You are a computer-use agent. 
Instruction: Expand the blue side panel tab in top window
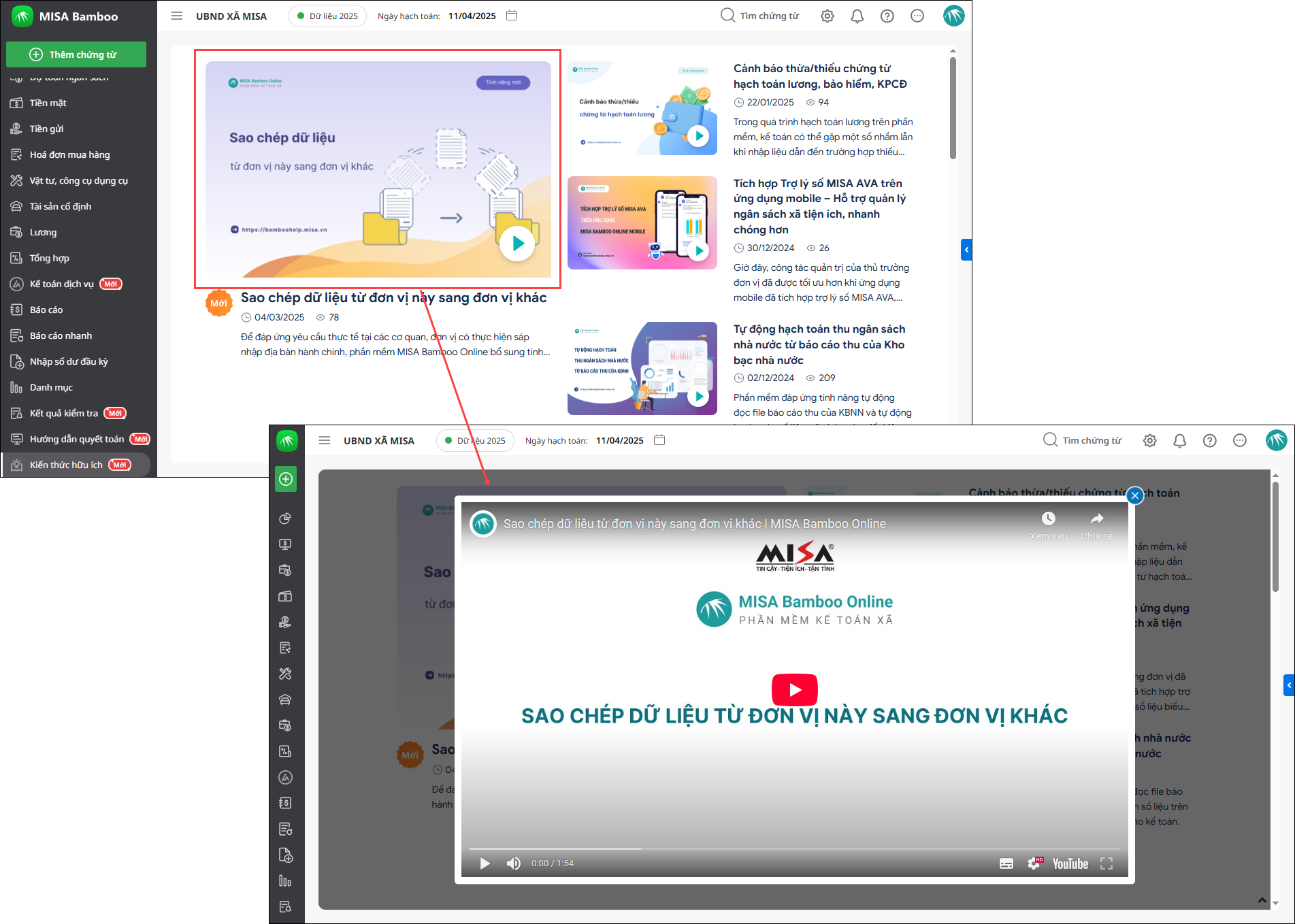pyautogui.click(x=966, y=250)
